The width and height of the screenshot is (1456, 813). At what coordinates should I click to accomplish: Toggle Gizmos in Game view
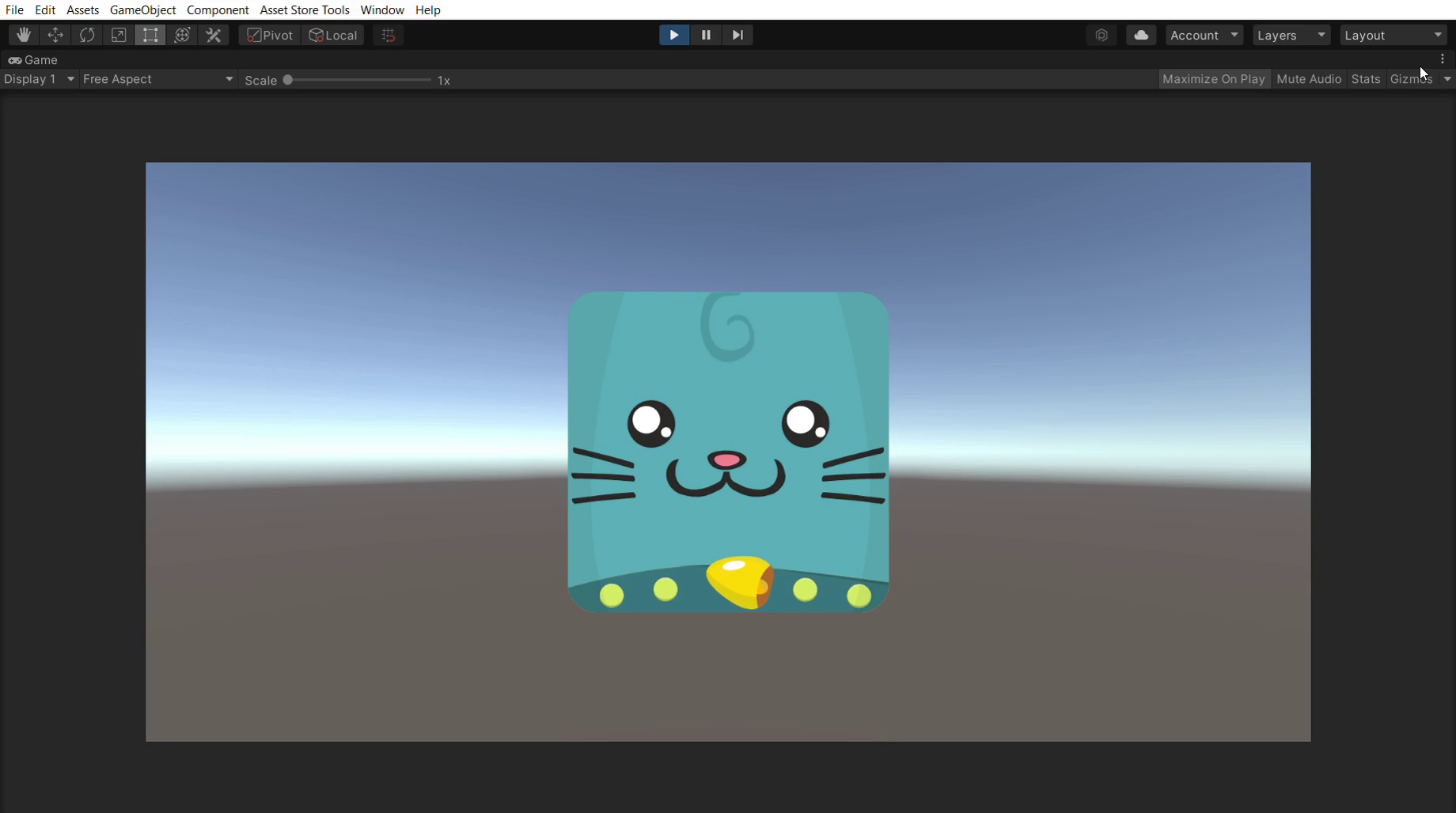point(1412,79)
